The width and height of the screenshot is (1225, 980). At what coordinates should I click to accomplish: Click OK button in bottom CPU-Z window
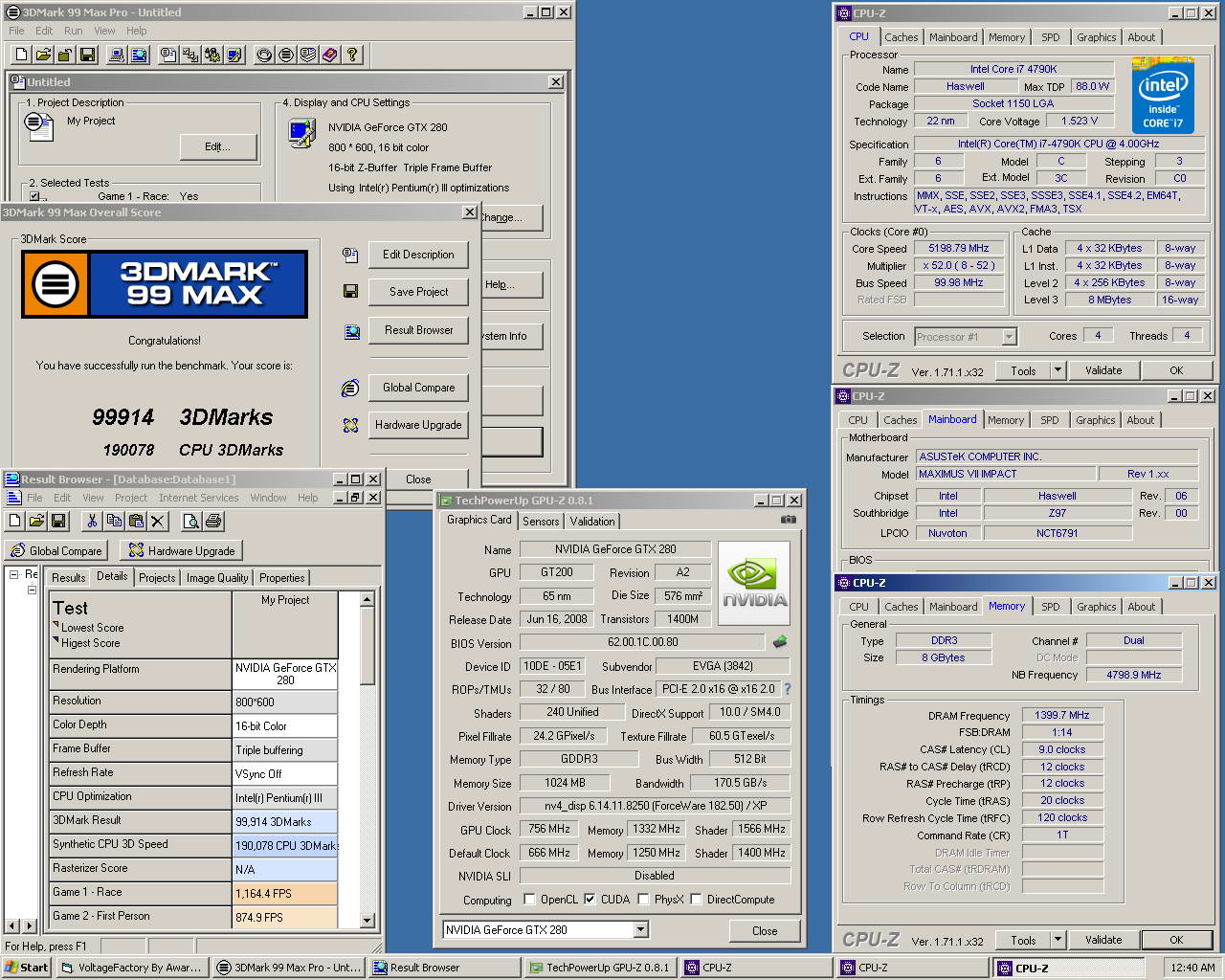click(1176, 940)
